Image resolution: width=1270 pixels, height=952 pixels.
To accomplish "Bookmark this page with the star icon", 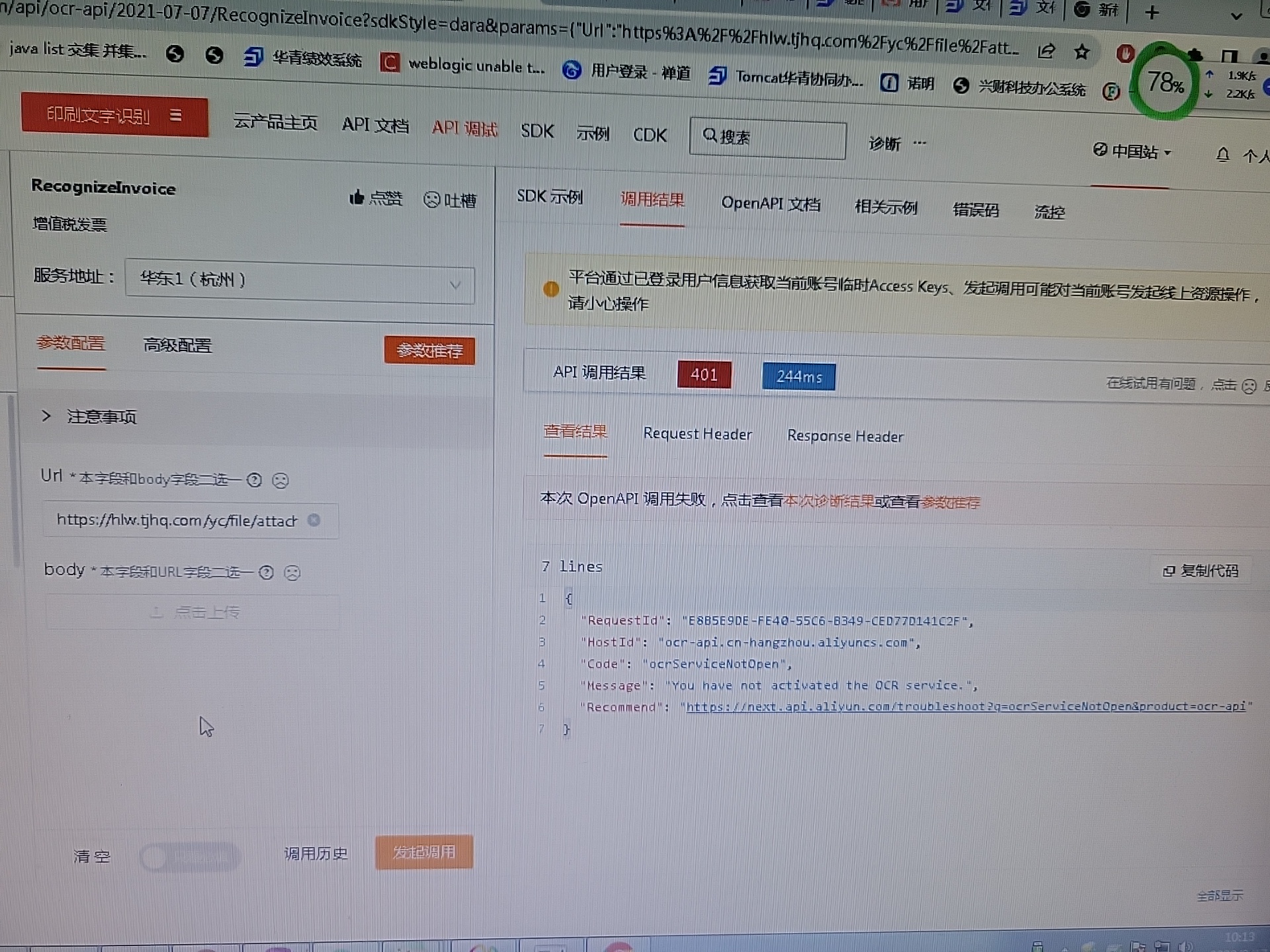I will pos(1081,52).
